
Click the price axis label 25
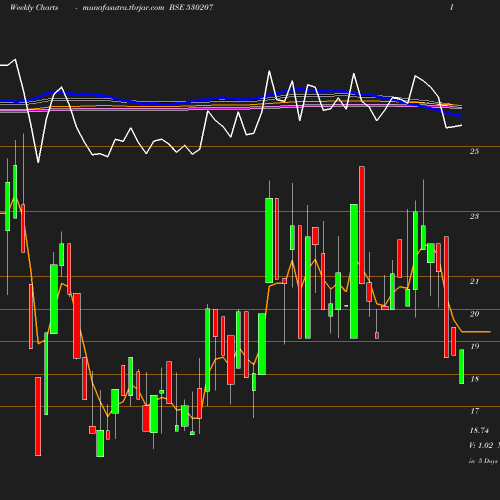474,151
